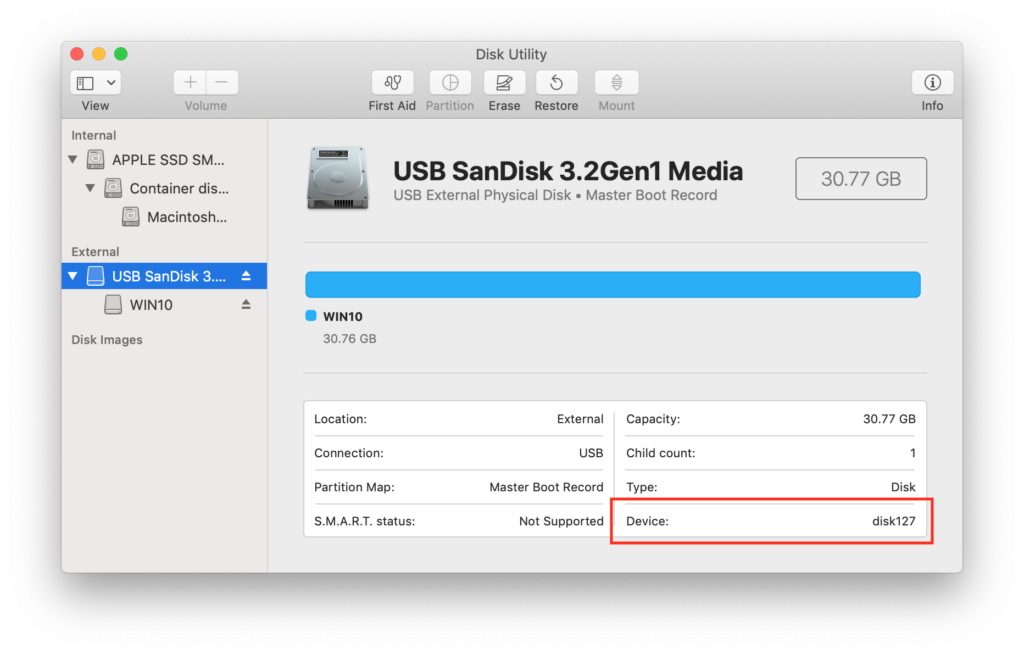Click the Type value Disk

click(x=903, y=487)
